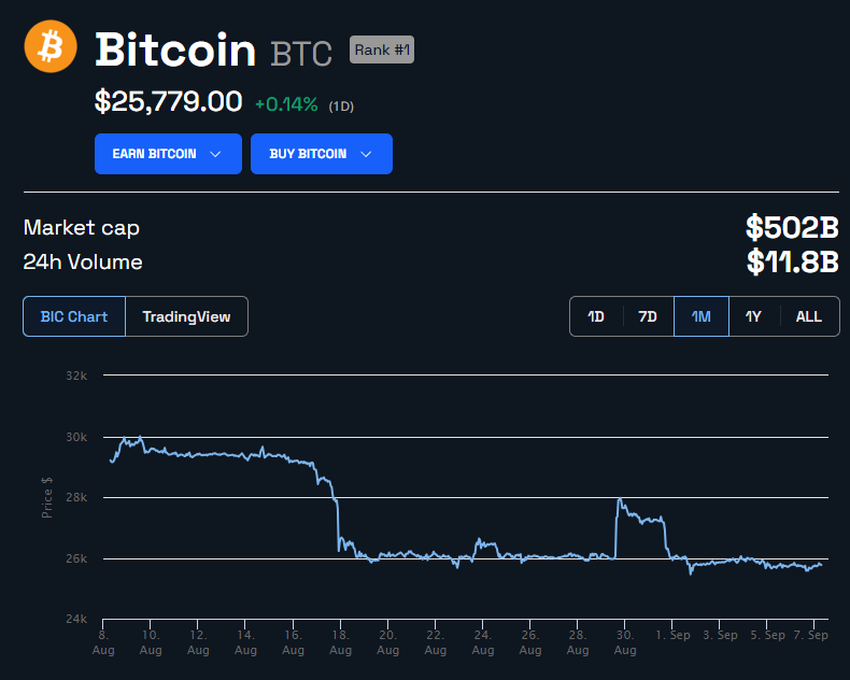Switch chart range to 1M
Viewport: 850px width, 680px height.
click(700, 316)
